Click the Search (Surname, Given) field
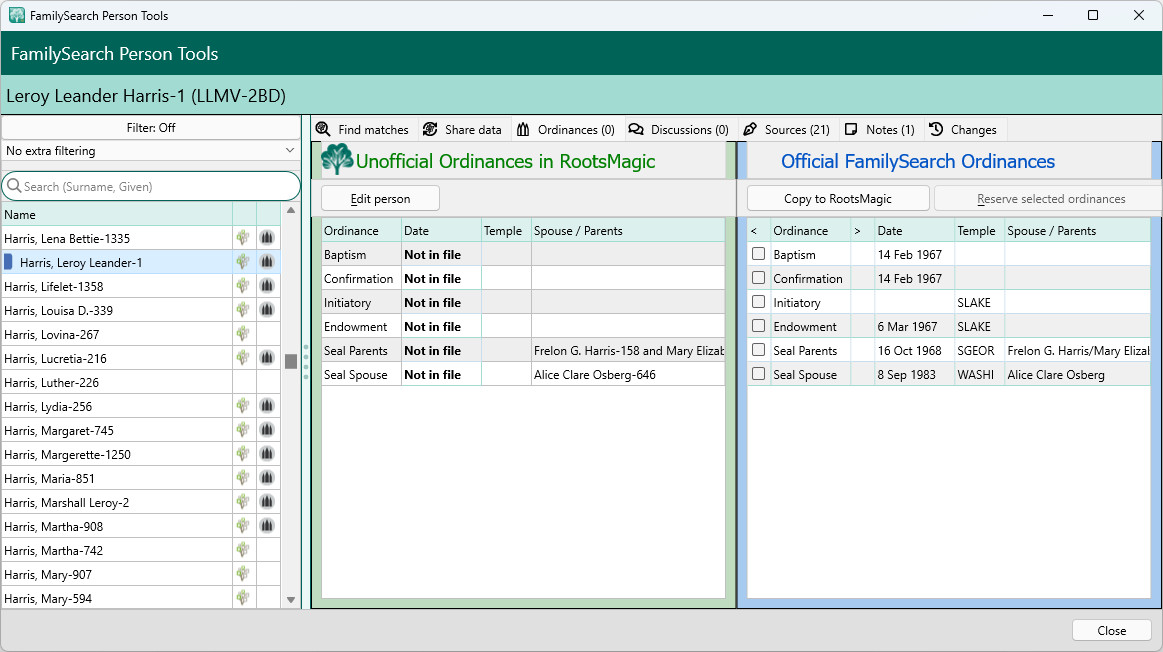 (160, 186)
